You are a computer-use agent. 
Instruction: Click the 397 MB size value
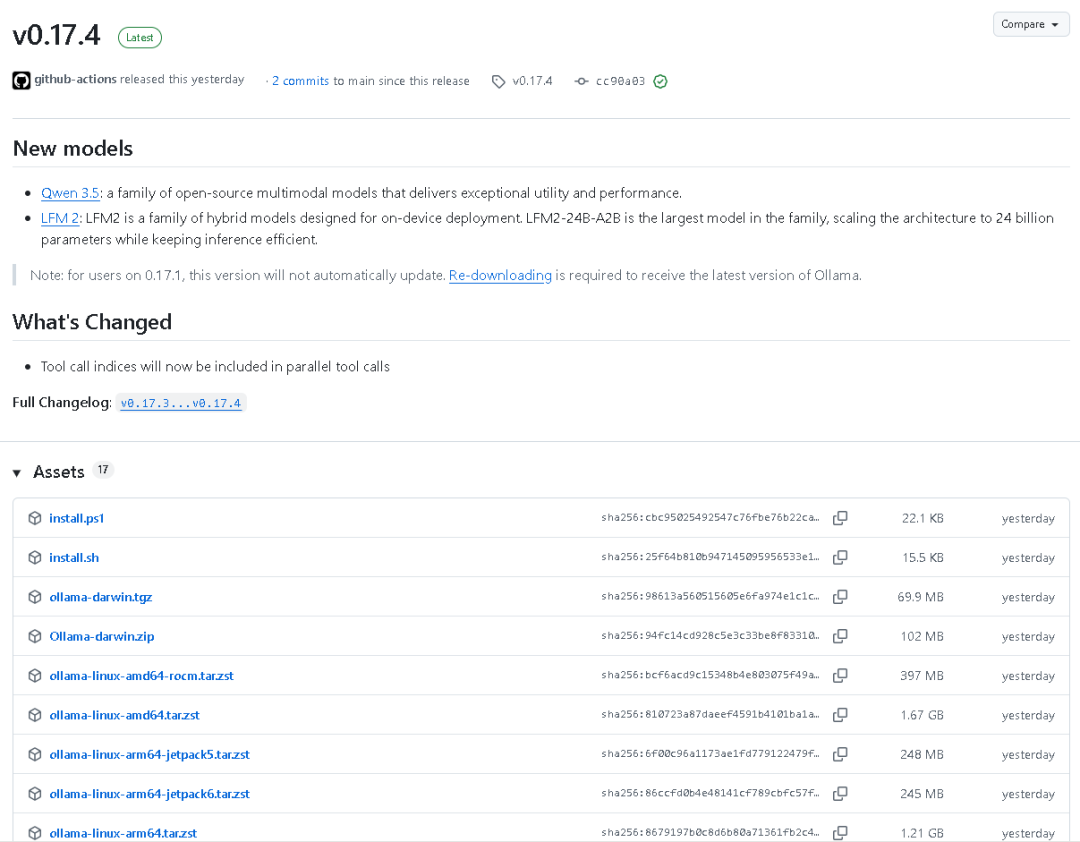(922, 676)
